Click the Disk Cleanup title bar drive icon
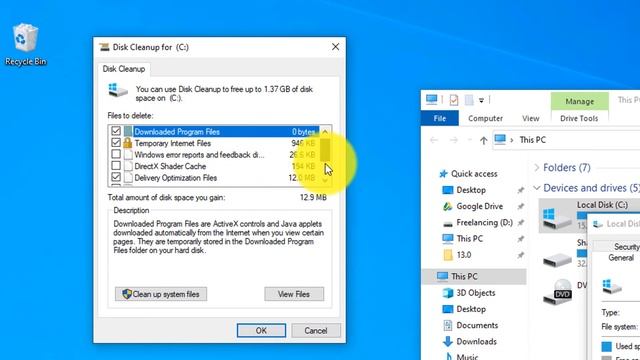Viewport: 640px width, 360px height. click(x=104, y=47)
